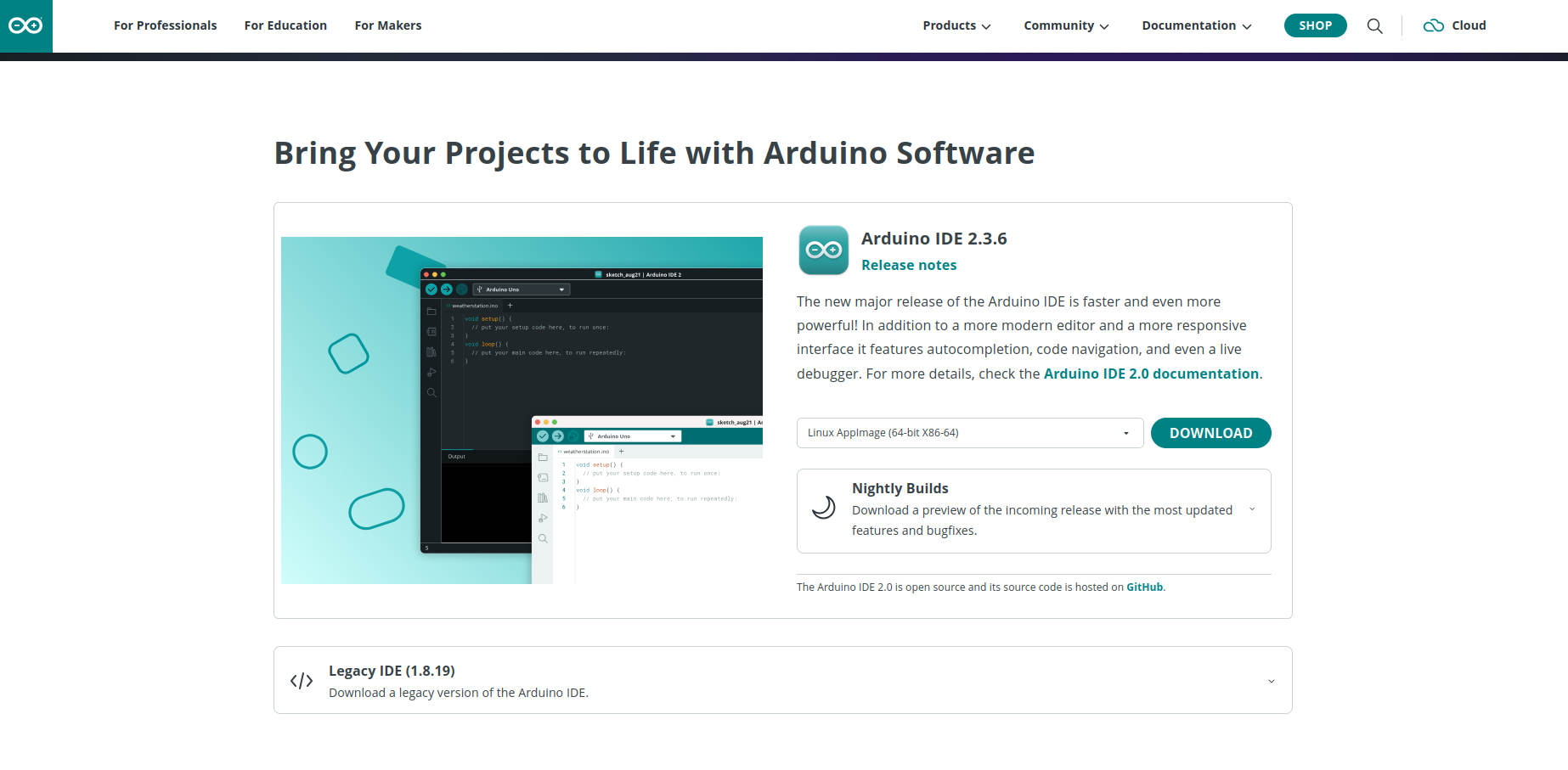
Task: Click the Arduino infinity logo
Action: click(x=25, y=25)
